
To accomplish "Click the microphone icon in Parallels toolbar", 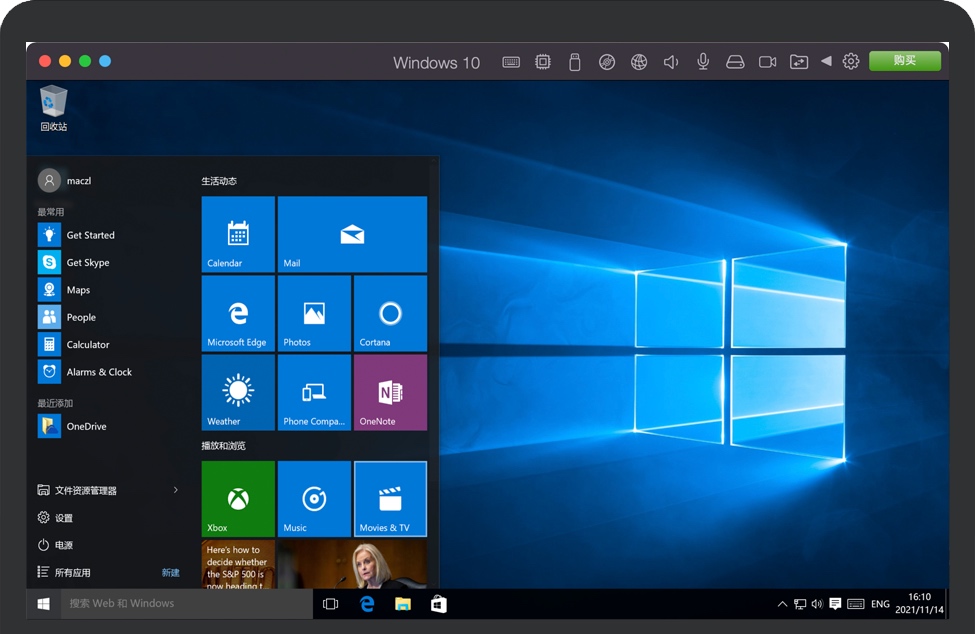I will point(703,62).
